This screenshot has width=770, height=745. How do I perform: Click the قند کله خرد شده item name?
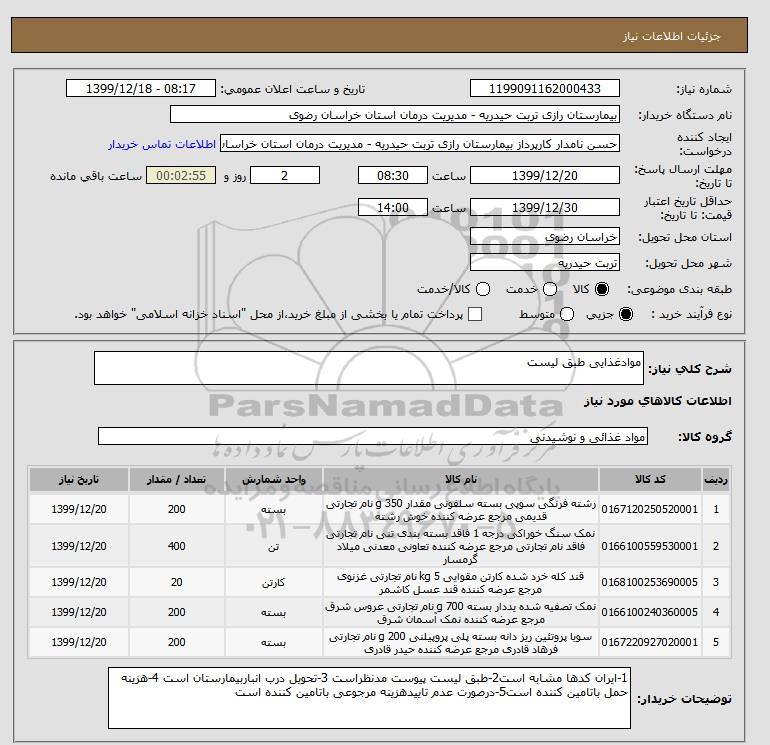pos(461,582)
